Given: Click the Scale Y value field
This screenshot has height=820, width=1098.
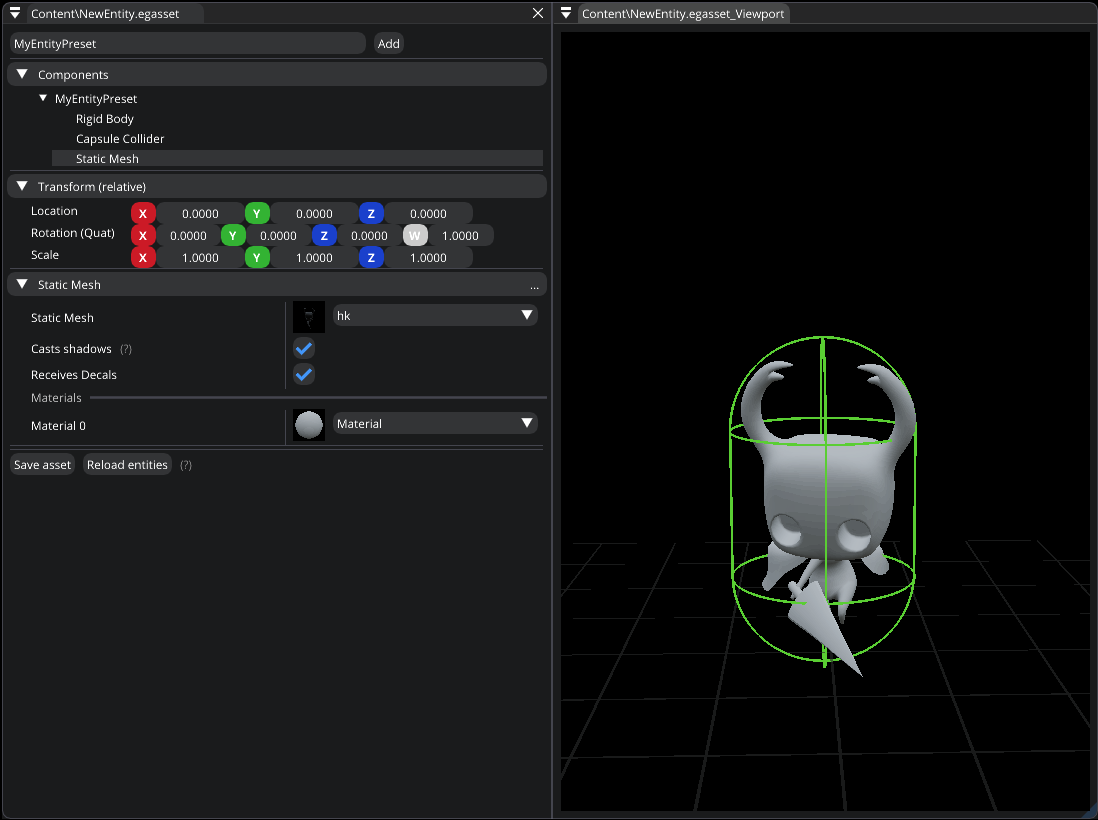Looking at the screenshot, I should [x=314, y=258].
